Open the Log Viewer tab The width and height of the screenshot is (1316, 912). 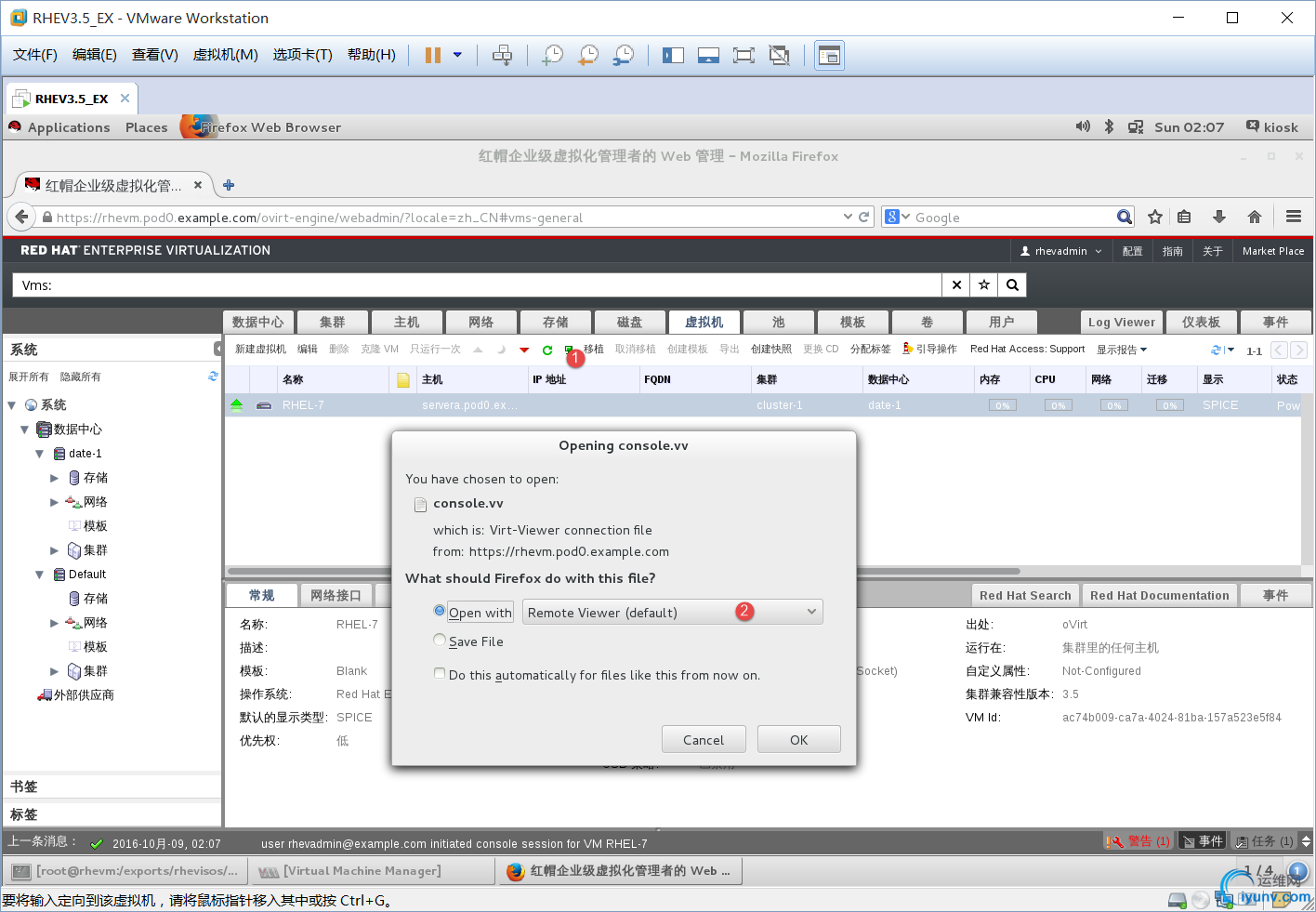click(x=1122, y=322)
